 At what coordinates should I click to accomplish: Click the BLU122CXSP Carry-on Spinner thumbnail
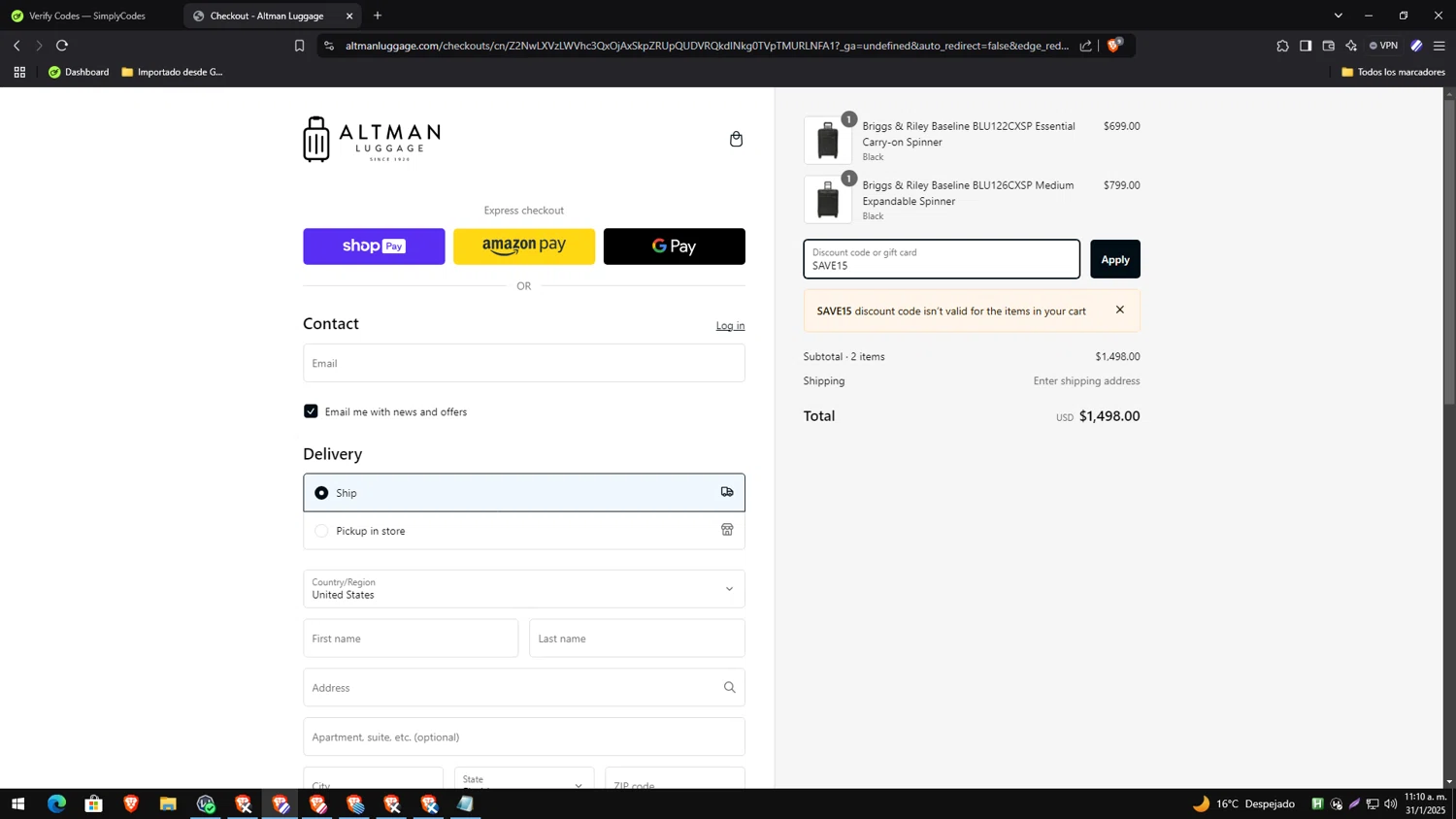(828, 140)
